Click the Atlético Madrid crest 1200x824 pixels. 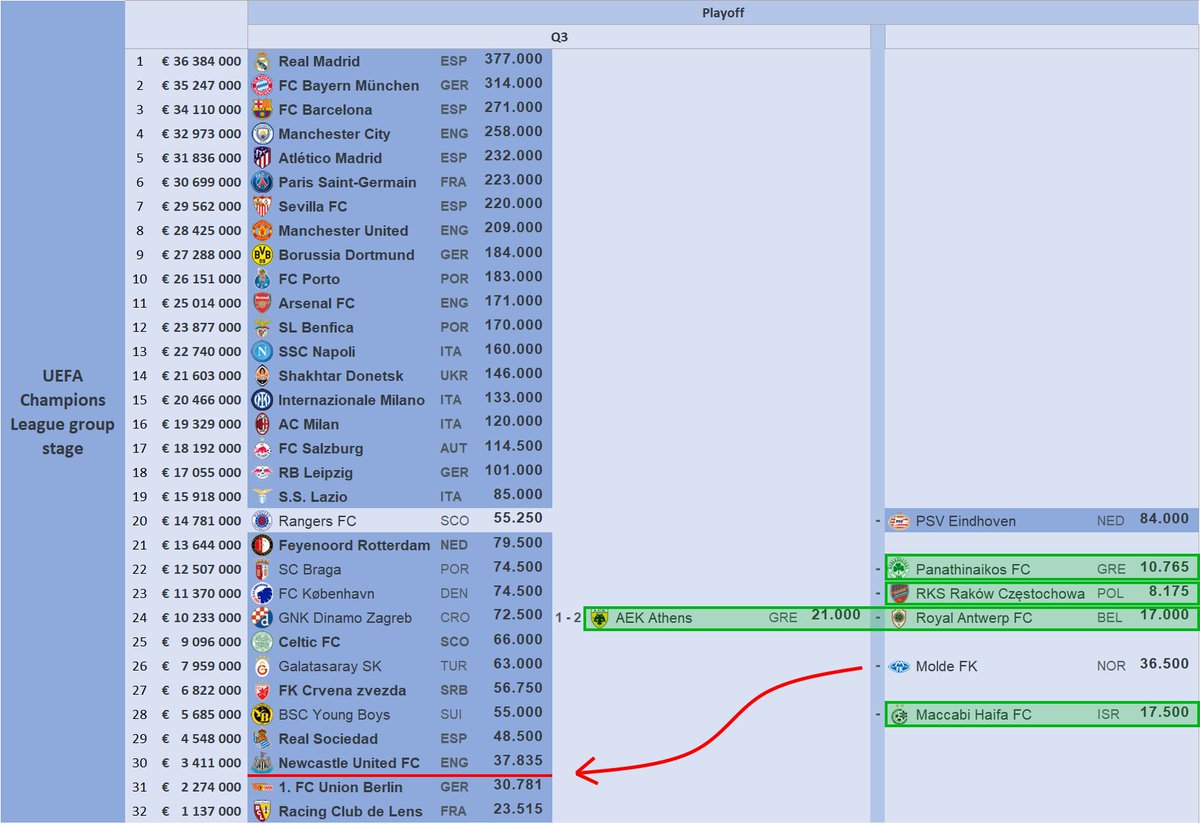[262, 157]
